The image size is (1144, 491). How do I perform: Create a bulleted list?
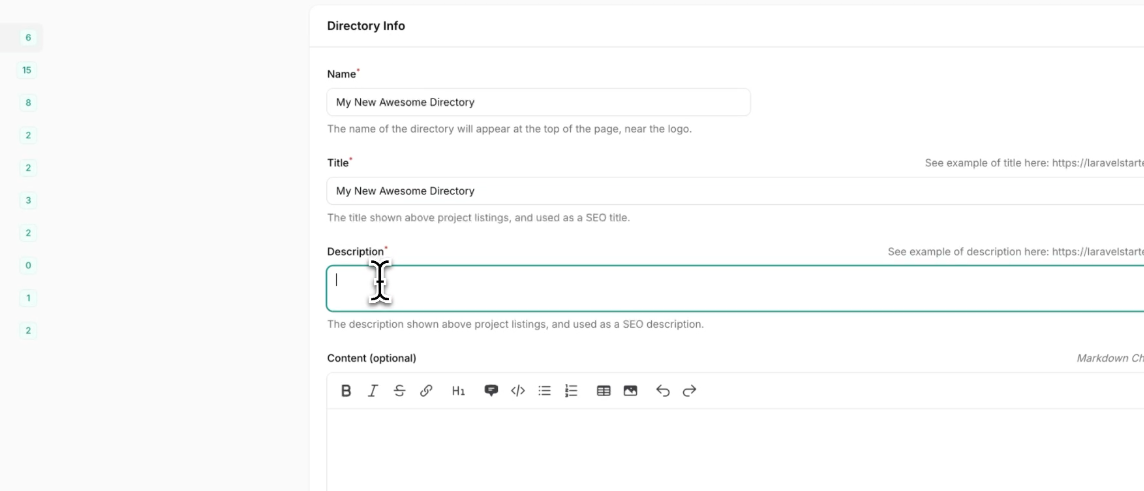(x=545, y=391)
